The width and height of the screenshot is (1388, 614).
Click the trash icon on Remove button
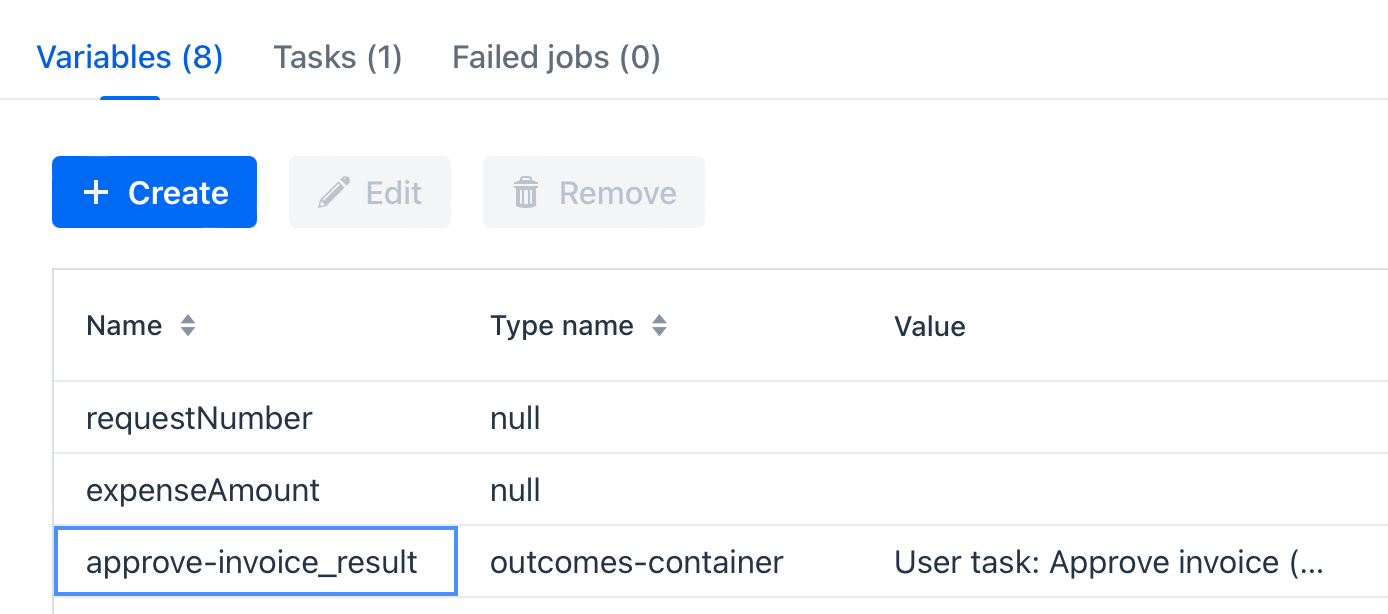click(x=526, y=192)
